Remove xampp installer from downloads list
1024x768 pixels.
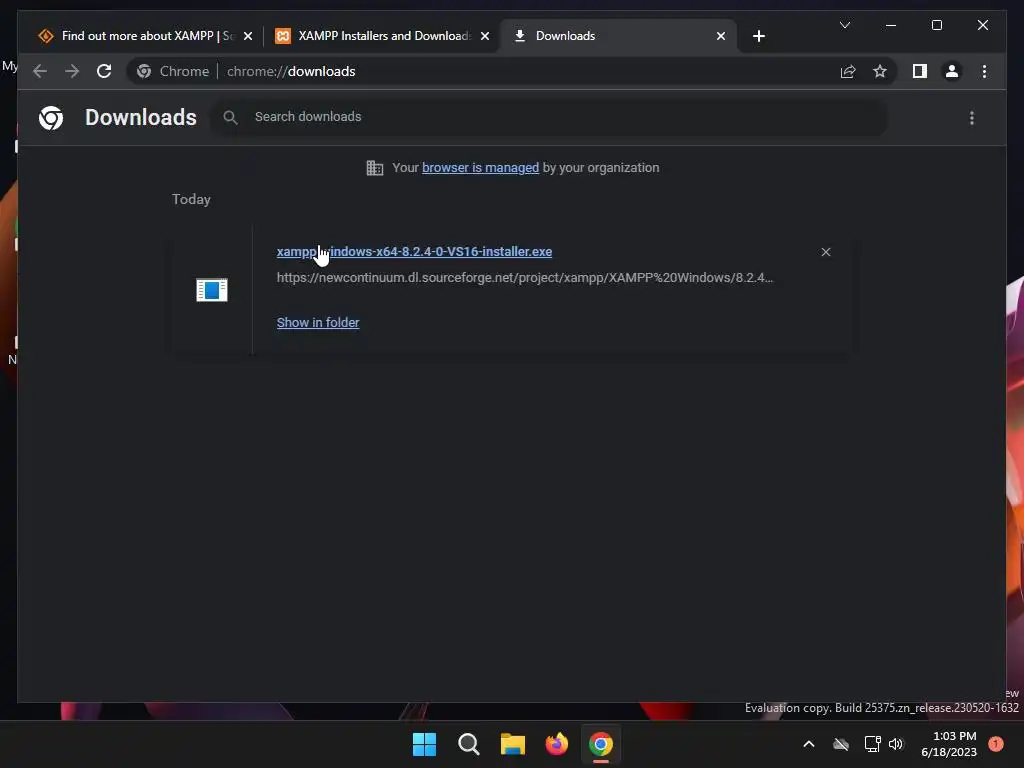[825, 252]
